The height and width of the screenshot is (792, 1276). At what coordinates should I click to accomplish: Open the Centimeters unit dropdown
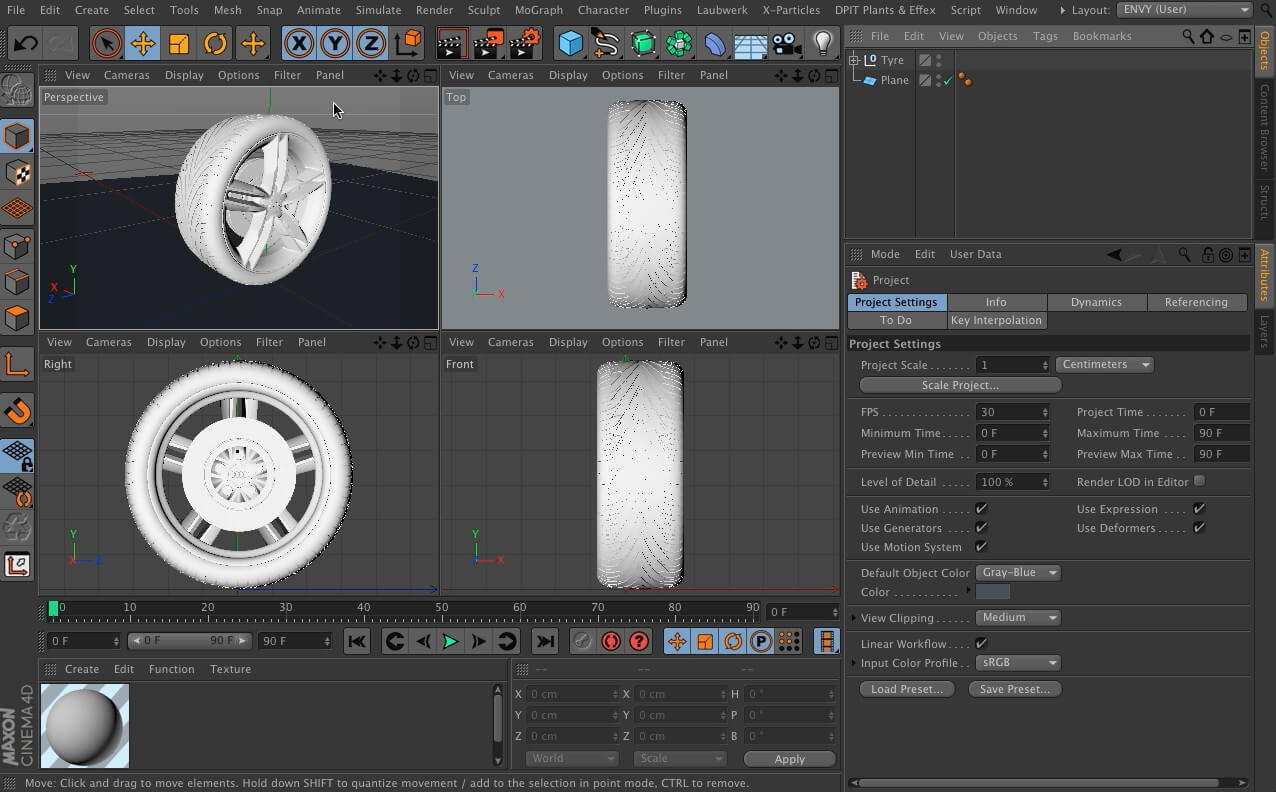tap(1104, 365)
